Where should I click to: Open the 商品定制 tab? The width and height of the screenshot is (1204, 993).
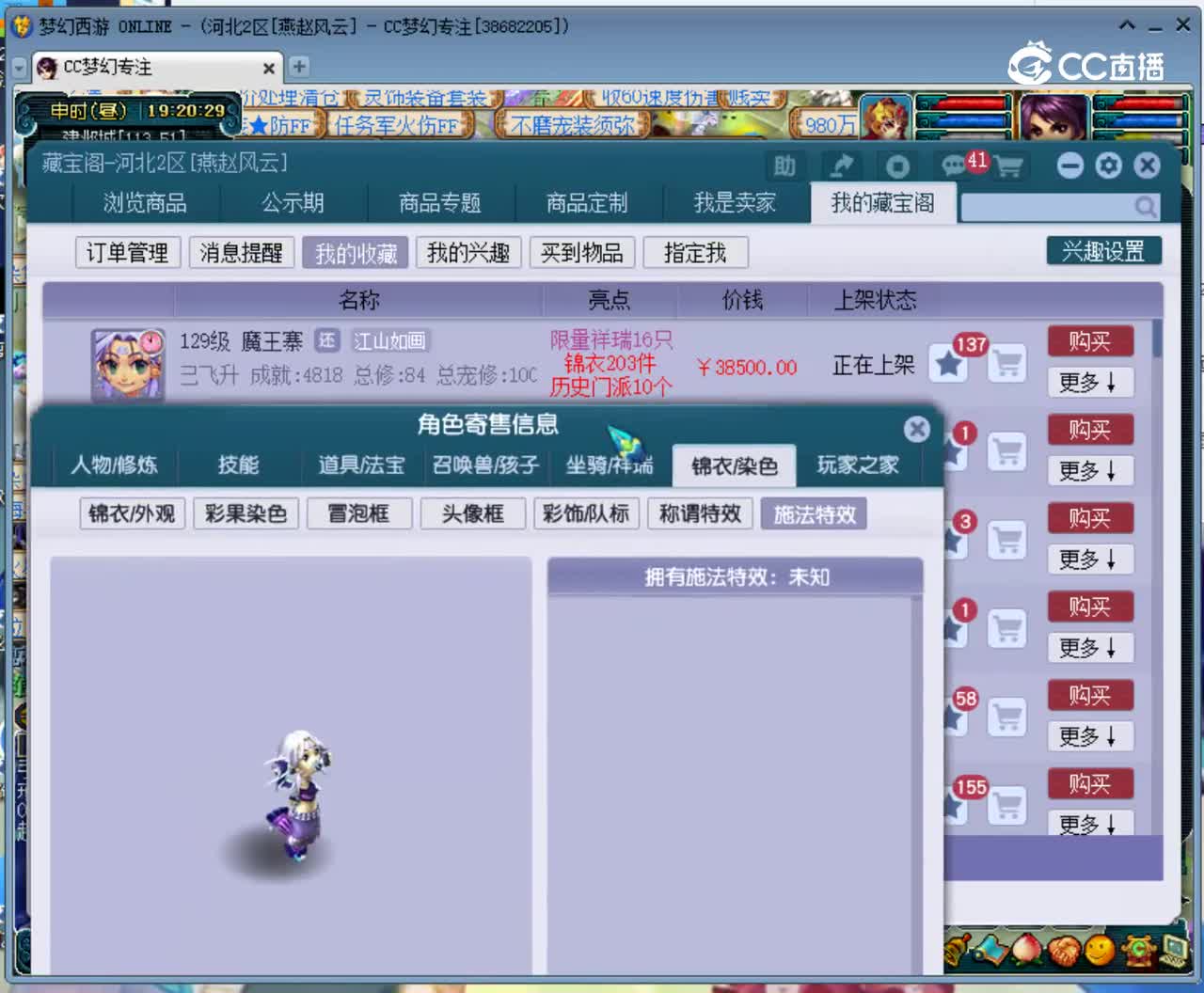pyautogui.click(x=587, y=202)
